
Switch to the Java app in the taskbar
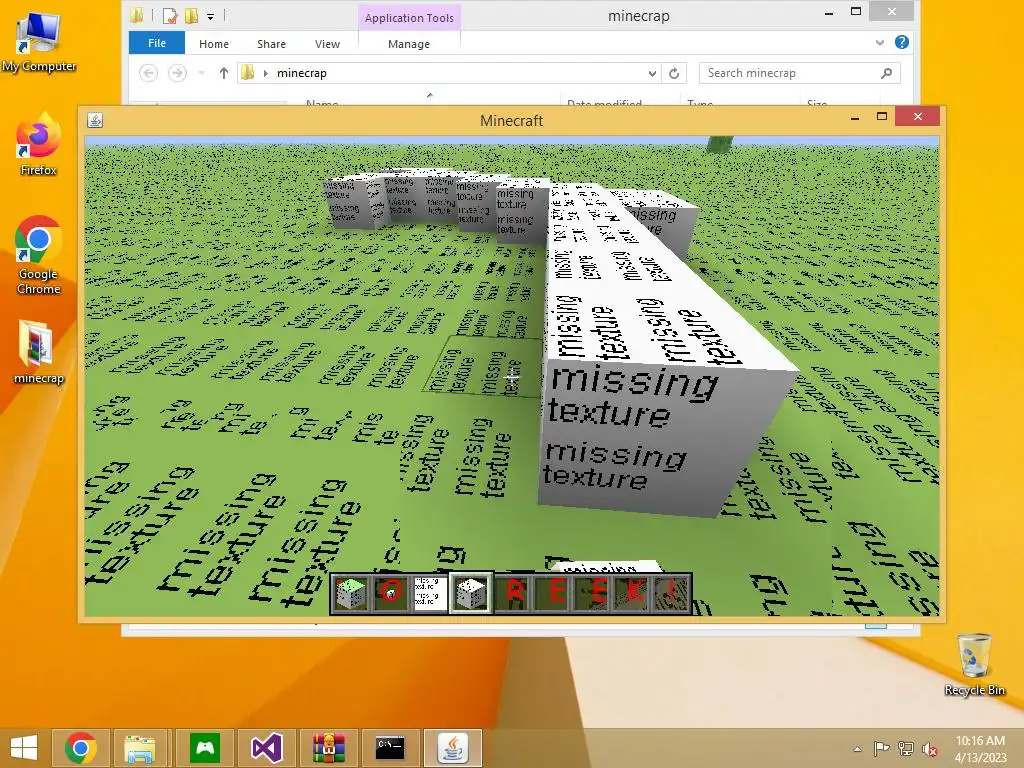point(453,748)
